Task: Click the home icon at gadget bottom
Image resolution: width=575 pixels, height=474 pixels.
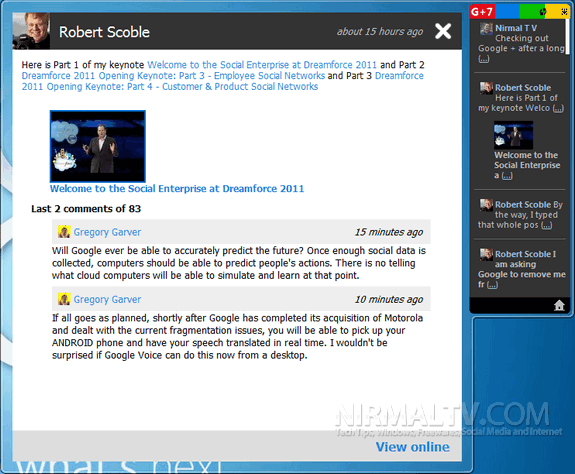Action: point(559,305)
